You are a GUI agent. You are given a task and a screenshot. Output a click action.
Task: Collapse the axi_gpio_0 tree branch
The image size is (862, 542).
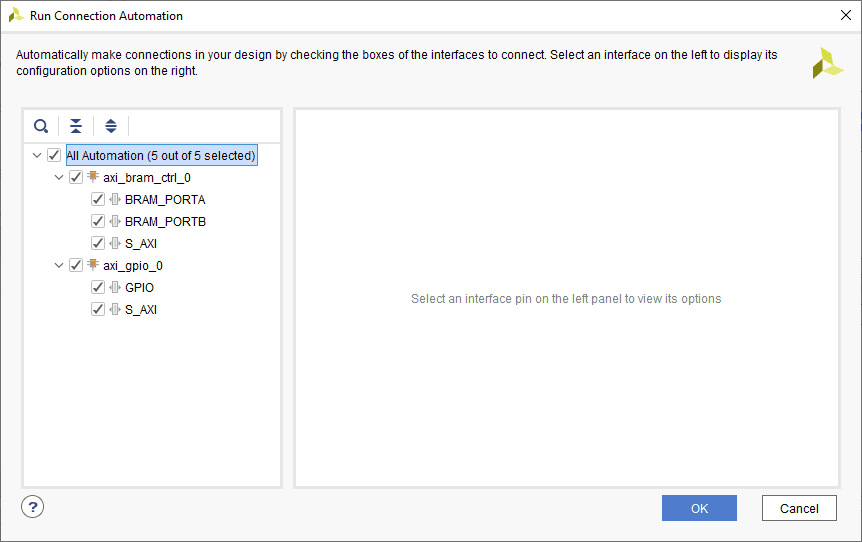pos(59,266)
